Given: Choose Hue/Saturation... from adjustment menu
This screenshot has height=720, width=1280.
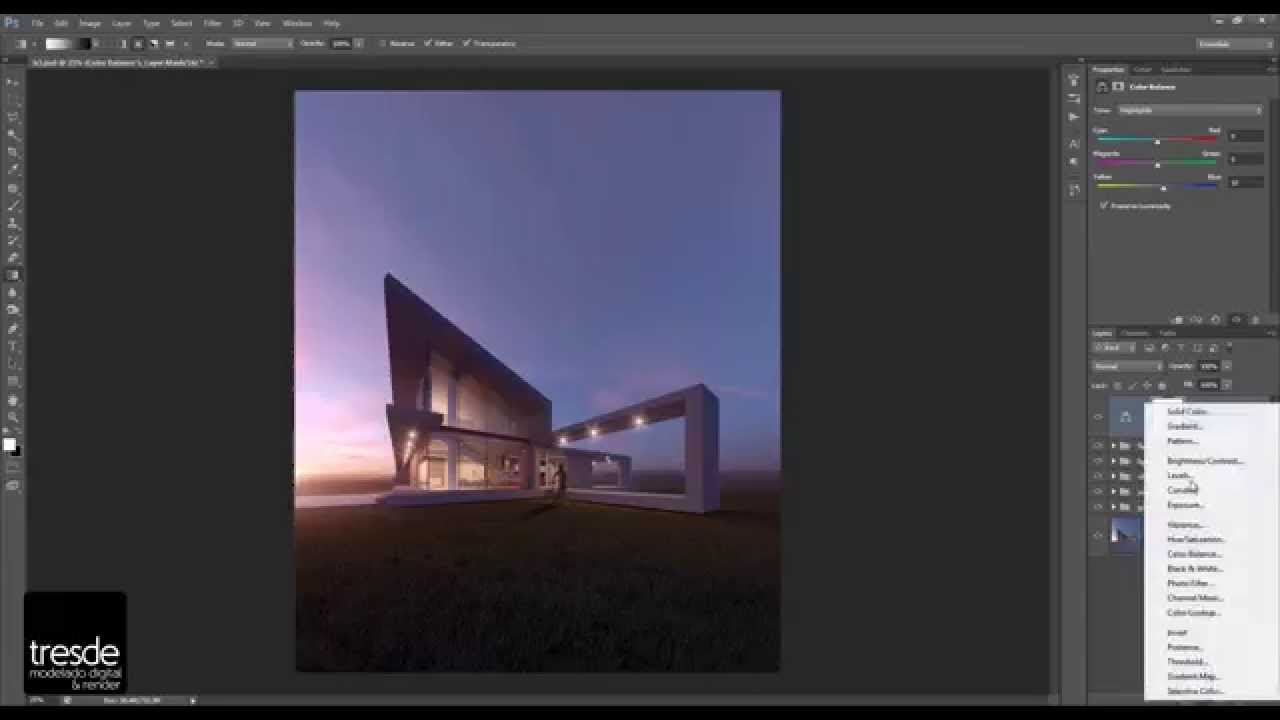Looking at the screenshot, I should coord(1196,539).
